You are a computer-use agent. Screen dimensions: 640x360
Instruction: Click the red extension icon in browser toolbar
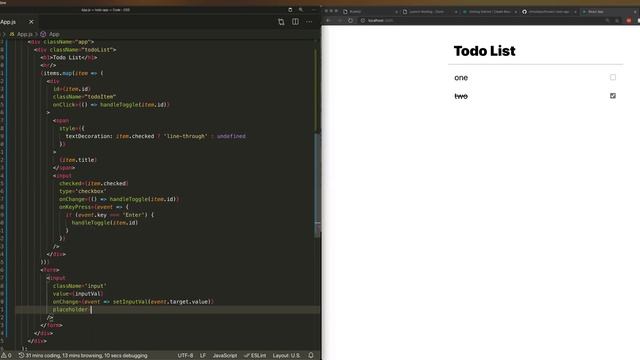(x=629, y=20)
